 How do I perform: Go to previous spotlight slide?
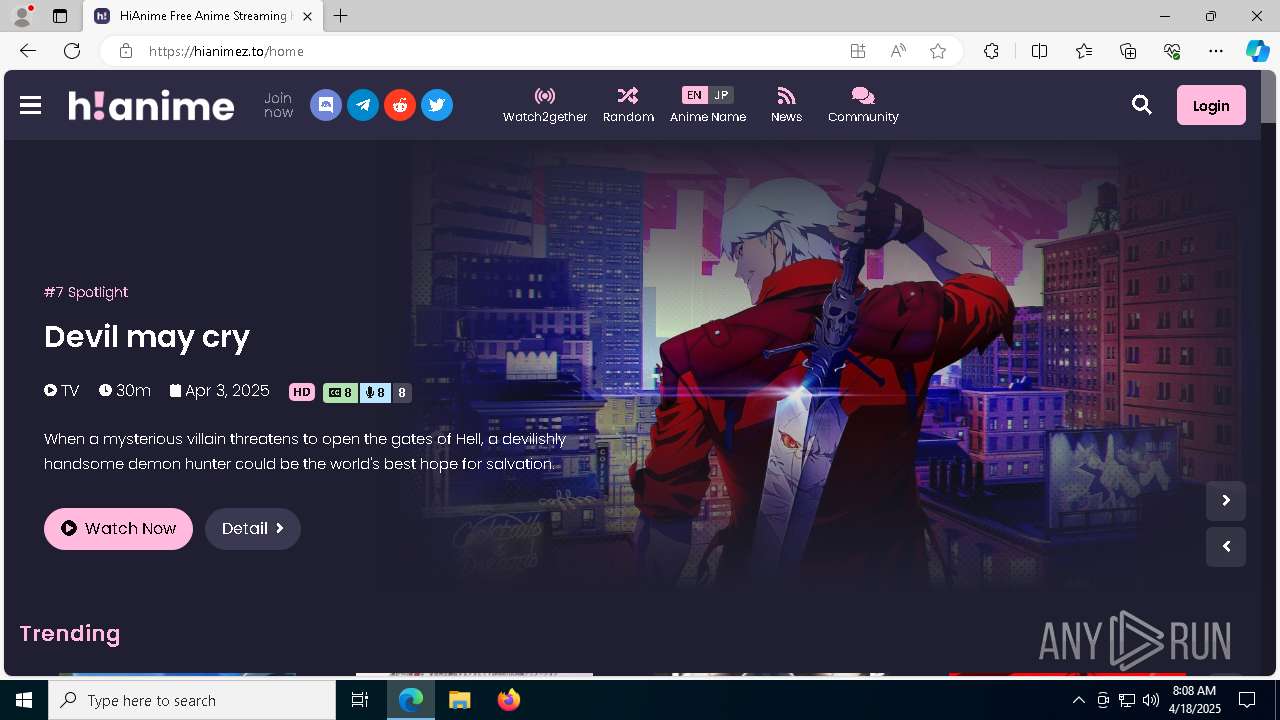click(1226, 547)
